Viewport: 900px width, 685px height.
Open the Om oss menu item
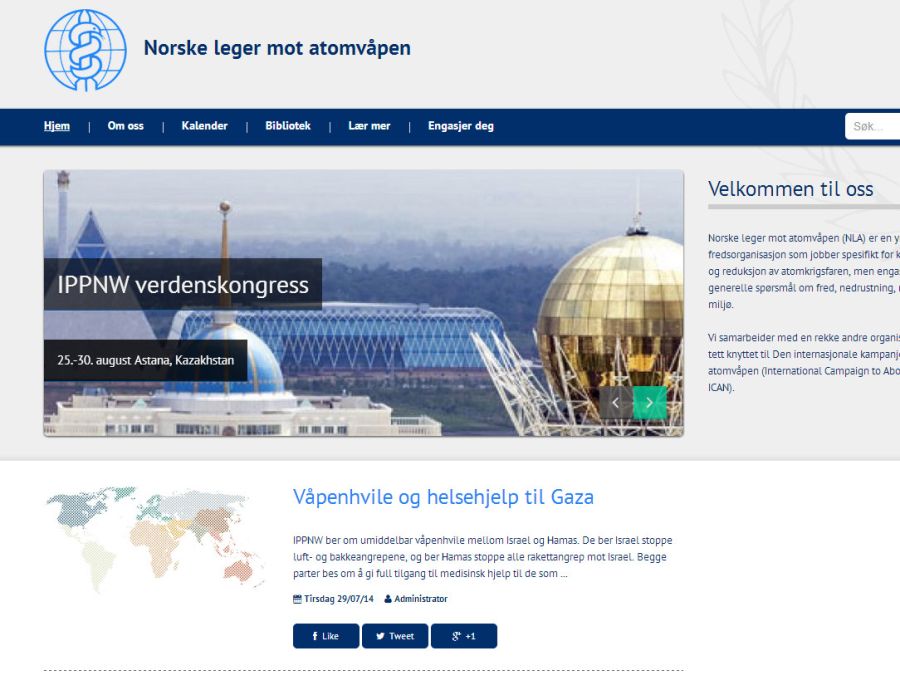[x=124, y=126]
